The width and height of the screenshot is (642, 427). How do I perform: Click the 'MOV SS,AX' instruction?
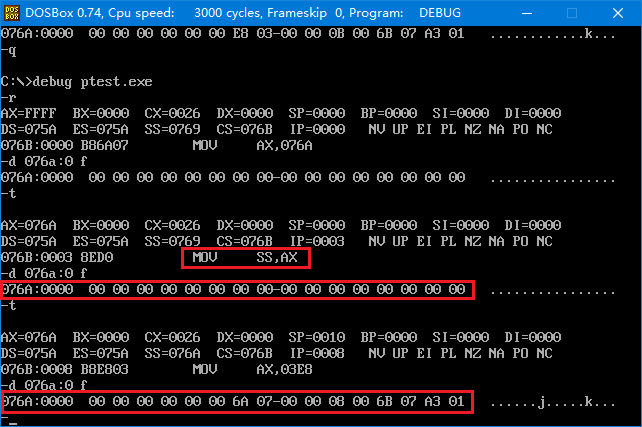tap(245, 258)
